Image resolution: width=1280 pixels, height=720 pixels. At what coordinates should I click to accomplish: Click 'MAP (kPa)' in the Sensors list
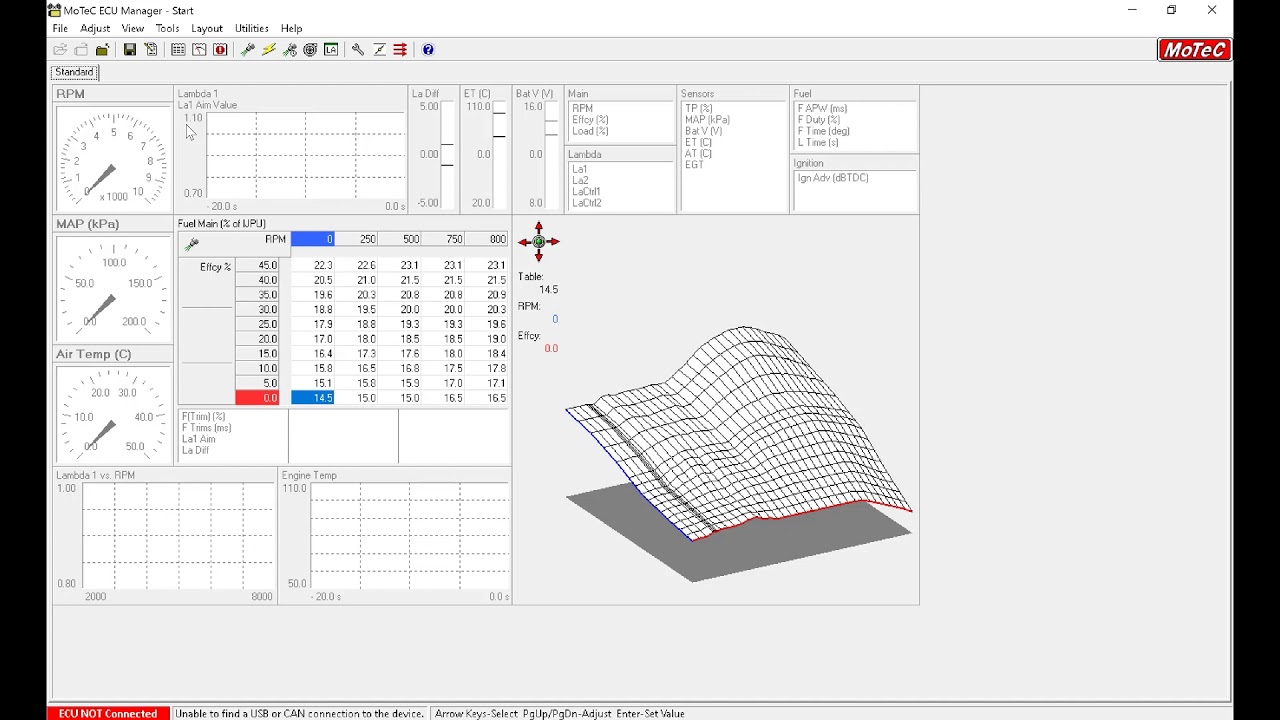pos(707,120)
